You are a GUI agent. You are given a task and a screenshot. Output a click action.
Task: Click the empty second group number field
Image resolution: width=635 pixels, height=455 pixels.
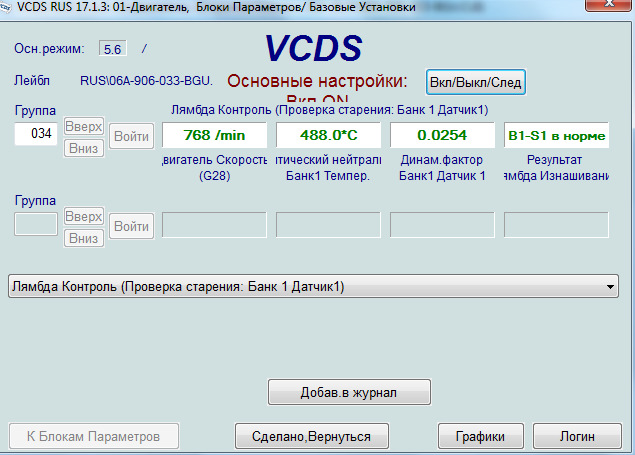[36, 224]
